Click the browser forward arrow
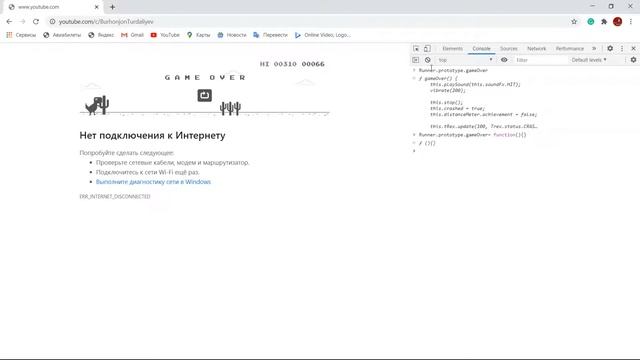640x360 pixels. click(x=22, y=22)
